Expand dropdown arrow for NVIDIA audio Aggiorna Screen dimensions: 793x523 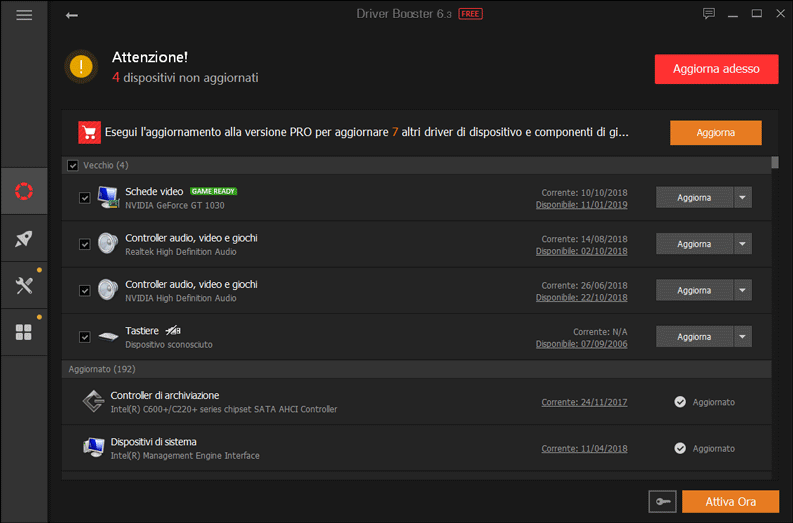pyautogui.click(x=742, y=290)
